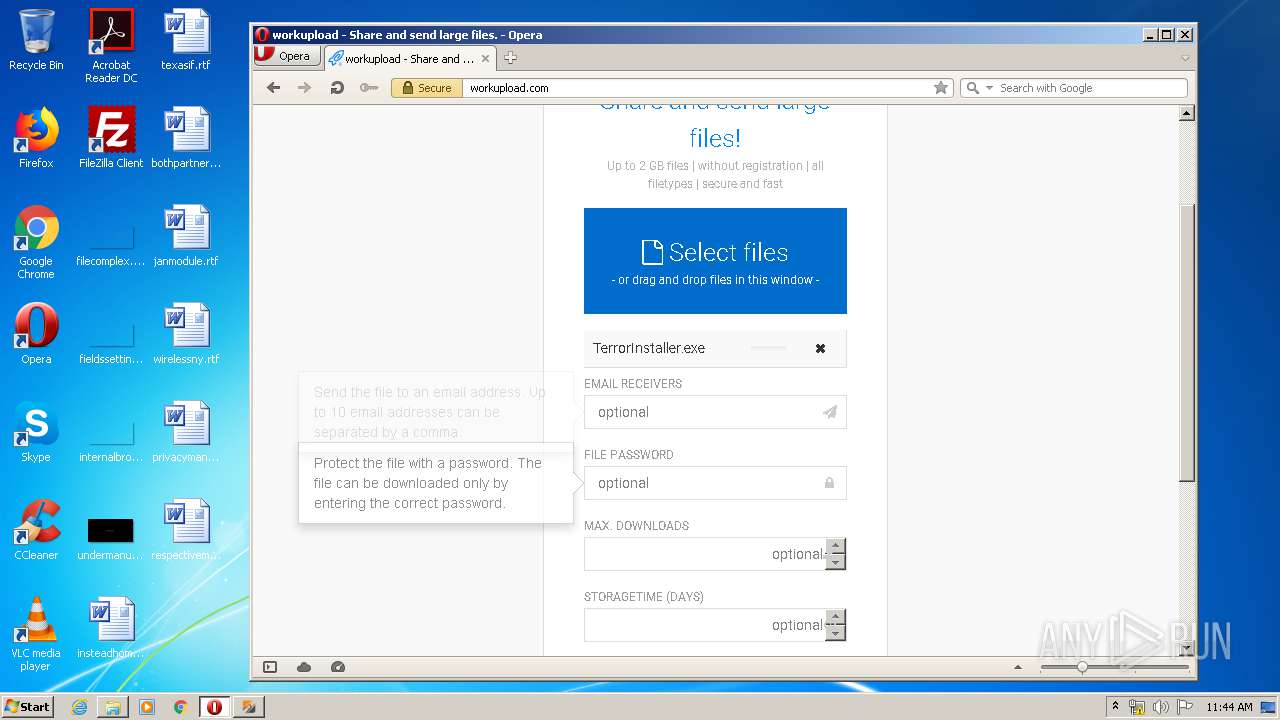1280x720 pixels.
Task: Open the Windows Start menu
Action: coord(28,707)
